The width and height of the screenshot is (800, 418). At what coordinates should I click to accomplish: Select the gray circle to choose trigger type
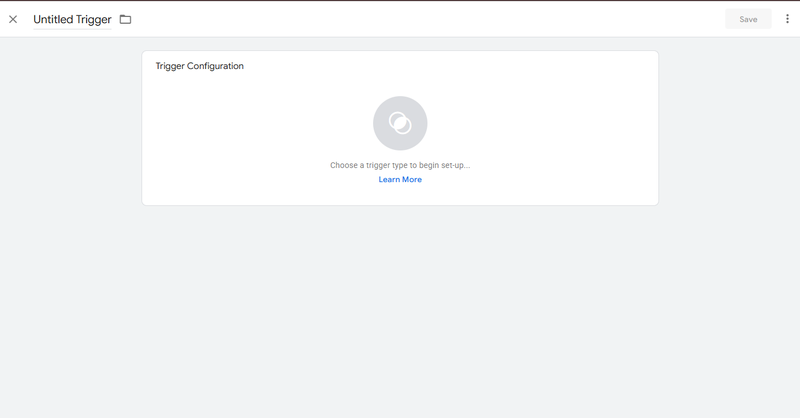coord(400,123)
